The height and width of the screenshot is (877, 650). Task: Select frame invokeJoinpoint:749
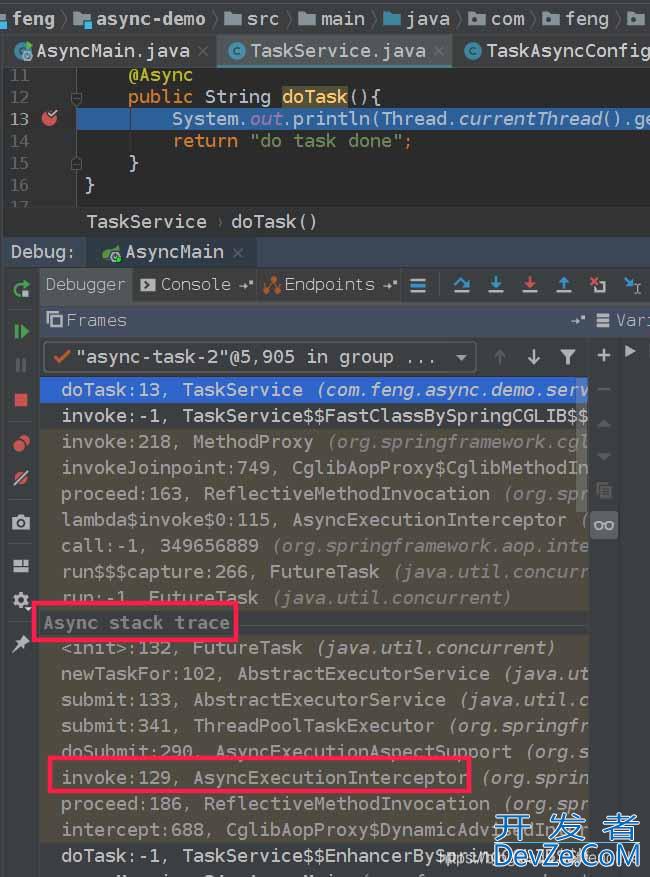314,468
